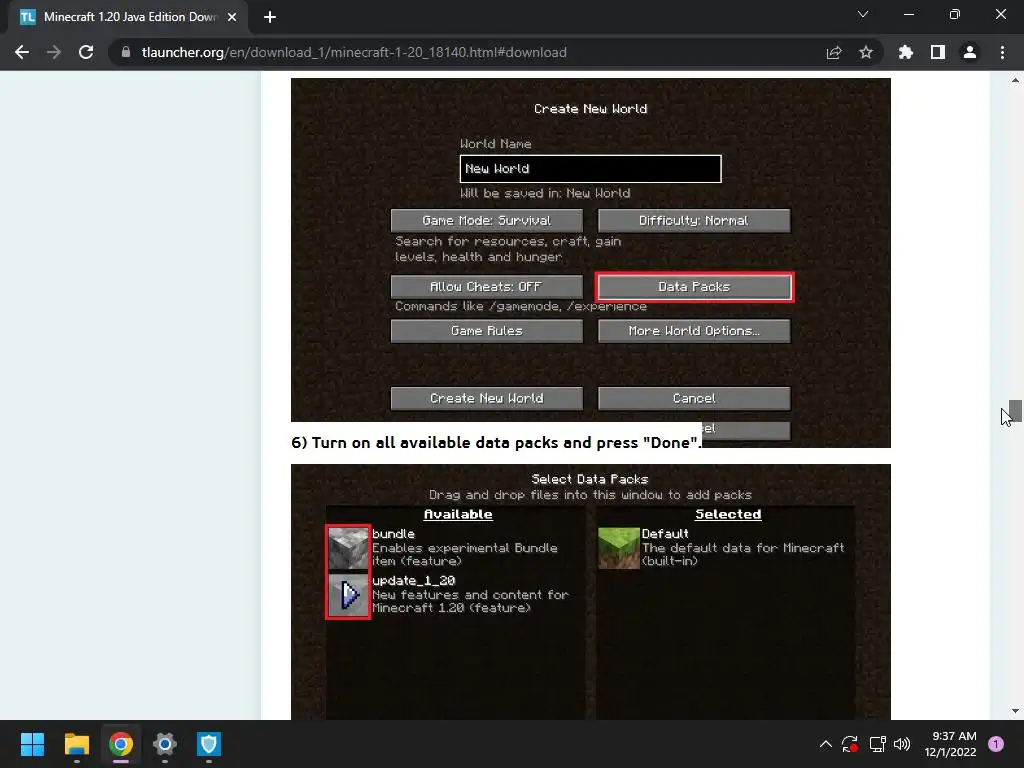Go back to the previous page

pos(22,52)
